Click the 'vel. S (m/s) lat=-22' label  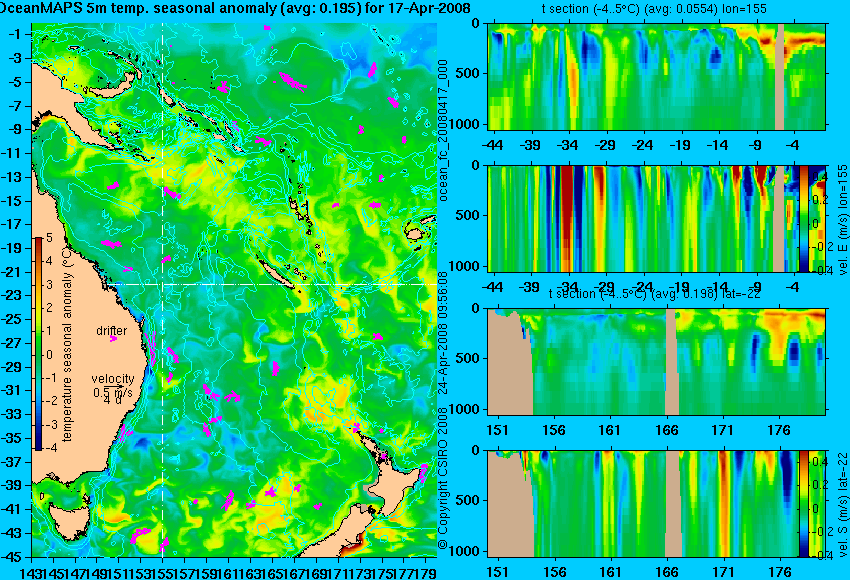coord(842,504)
